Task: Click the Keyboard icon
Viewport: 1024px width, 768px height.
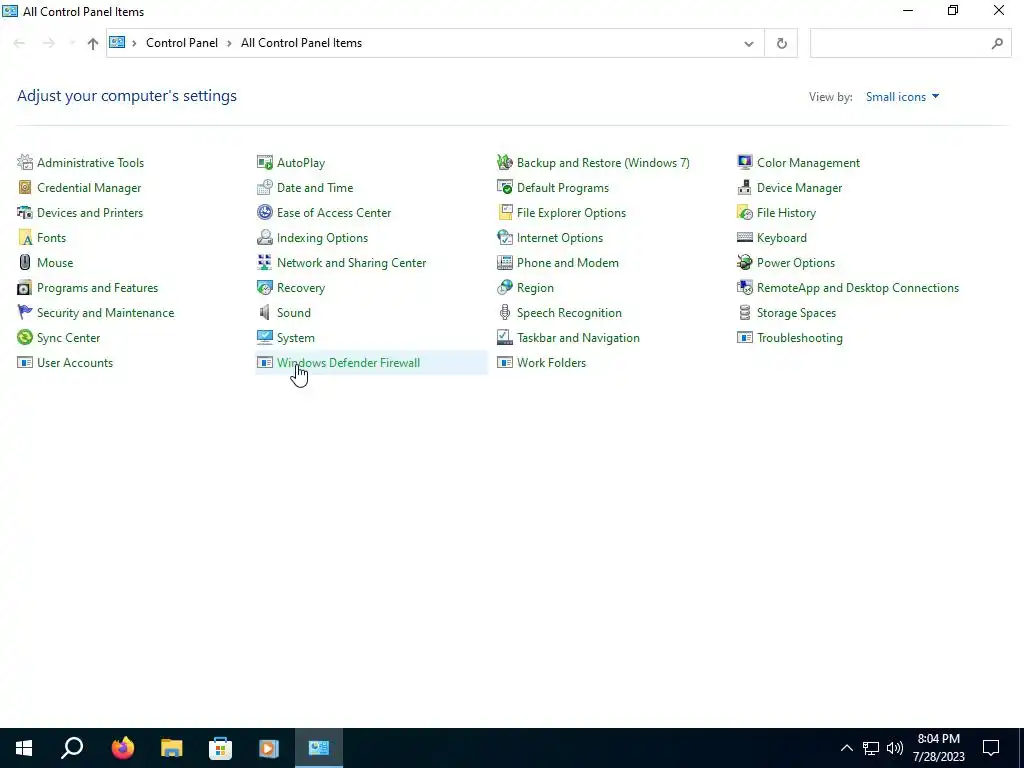Action: pos(744,238)
